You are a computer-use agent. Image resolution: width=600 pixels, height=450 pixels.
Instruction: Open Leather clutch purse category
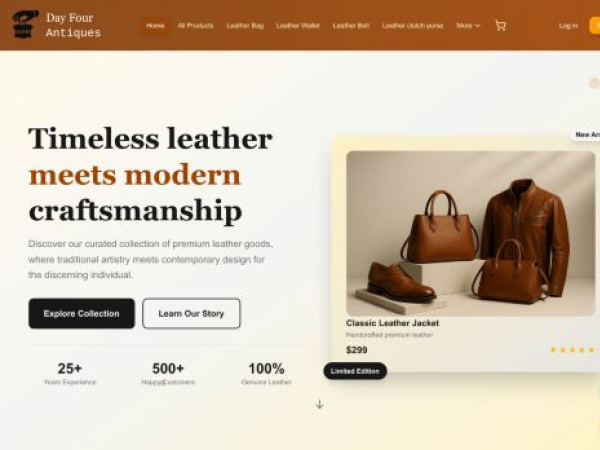tap(412, 26)
